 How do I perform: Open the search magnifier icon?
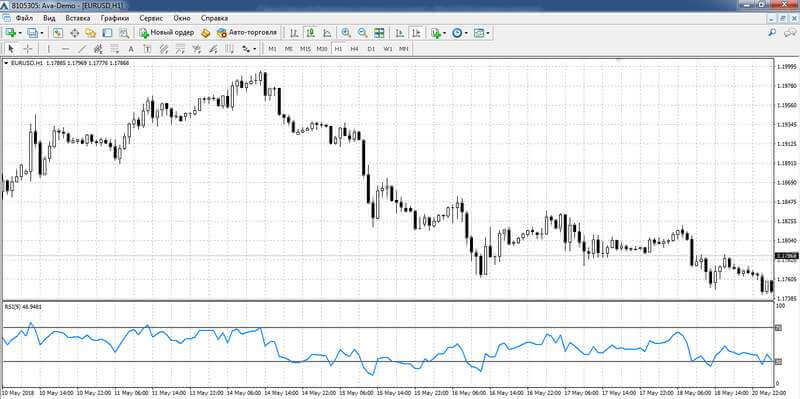click(x=772, y=33)
